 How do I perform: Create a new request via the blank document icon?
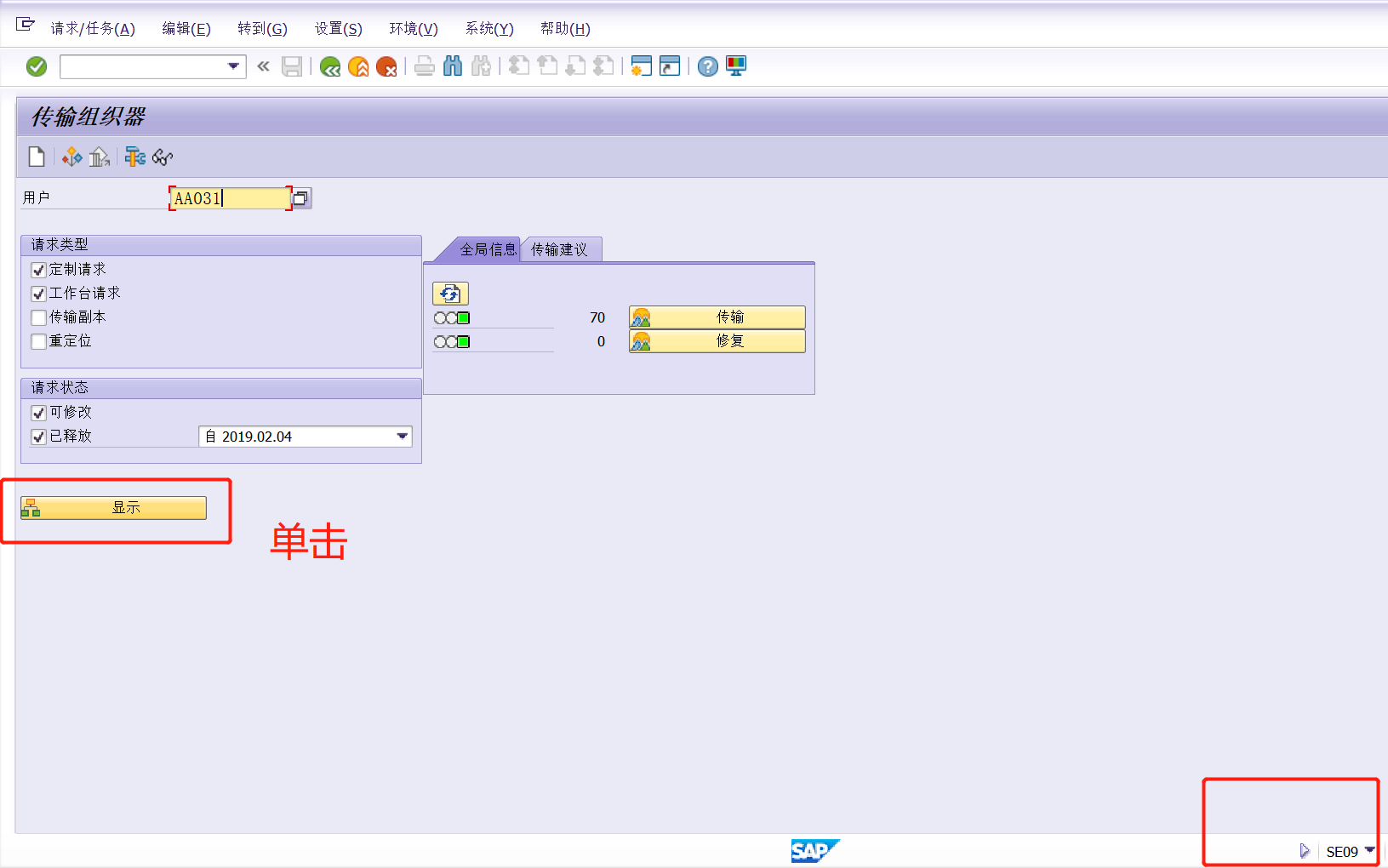pos(37,157)
